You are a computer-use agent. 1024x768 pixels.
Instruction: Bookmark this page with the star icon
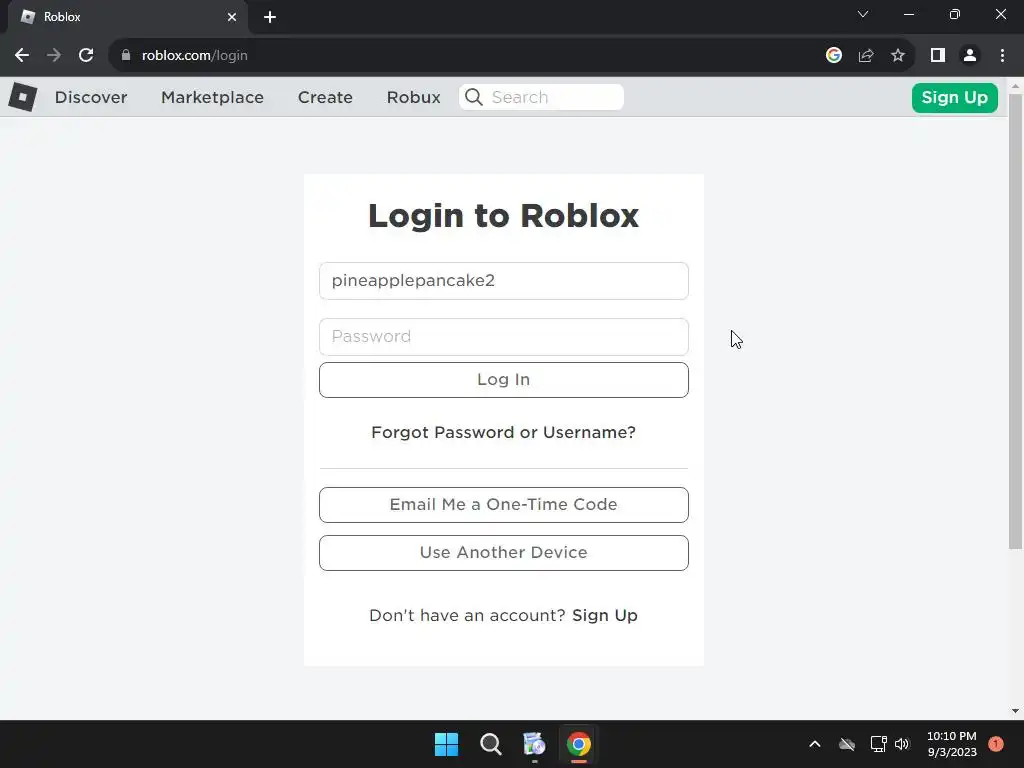pos(898,56)
